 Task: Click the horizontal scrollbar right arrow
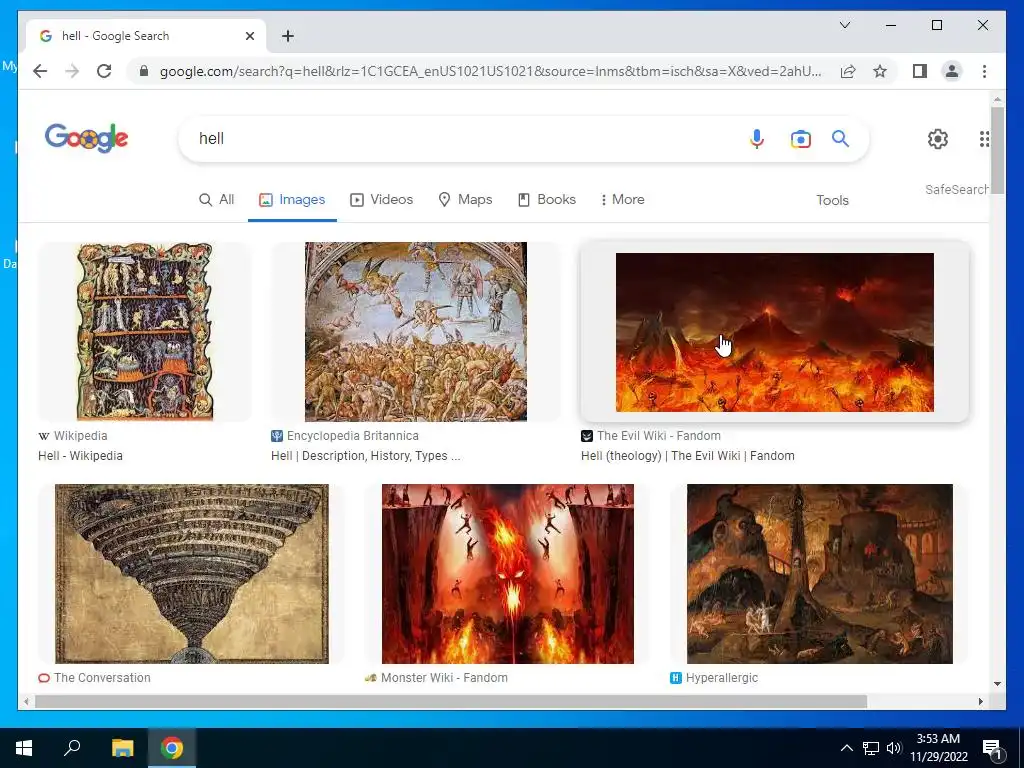coord(980,701)
